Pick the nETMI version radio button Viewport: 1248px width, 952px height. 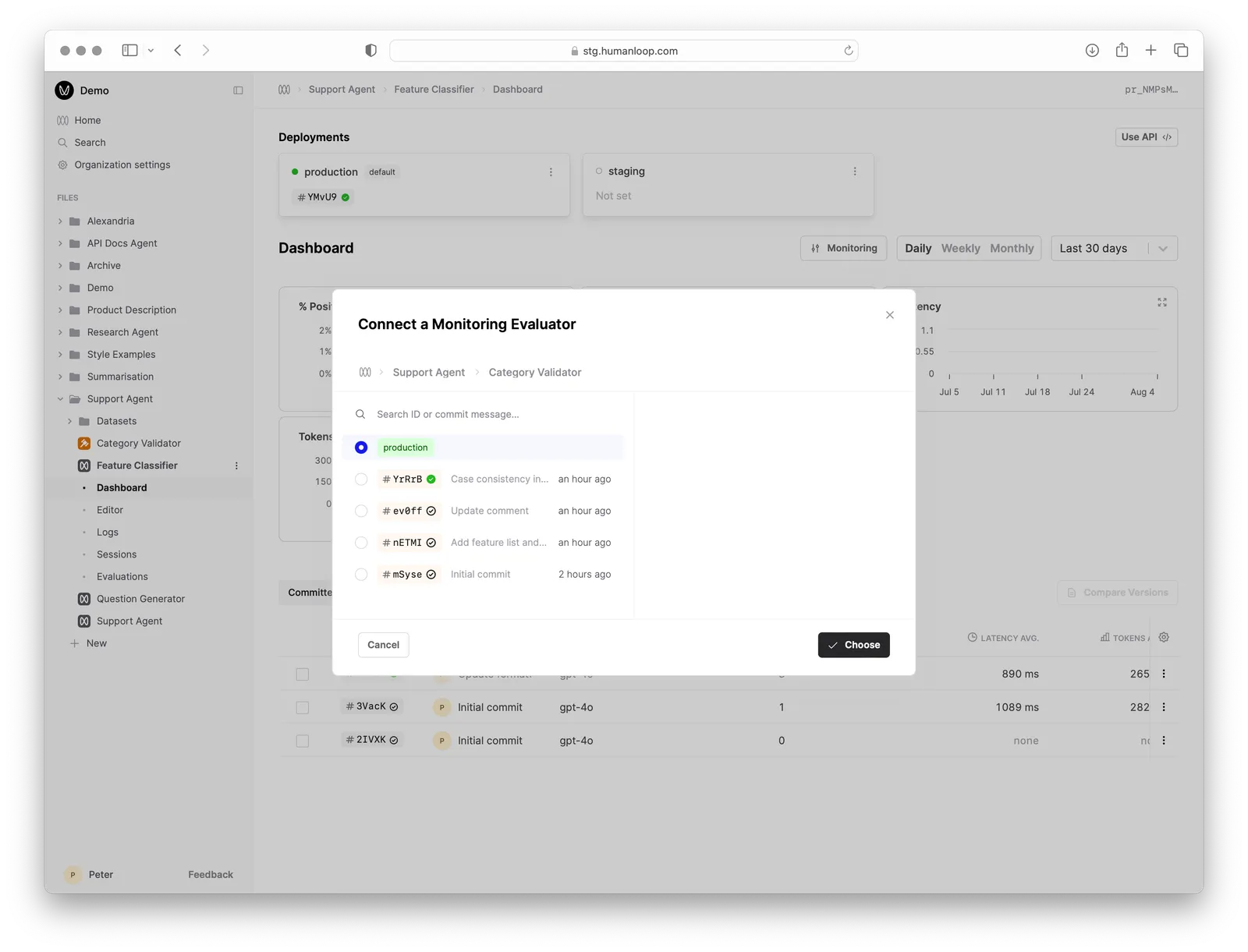[x=361, y=543]
